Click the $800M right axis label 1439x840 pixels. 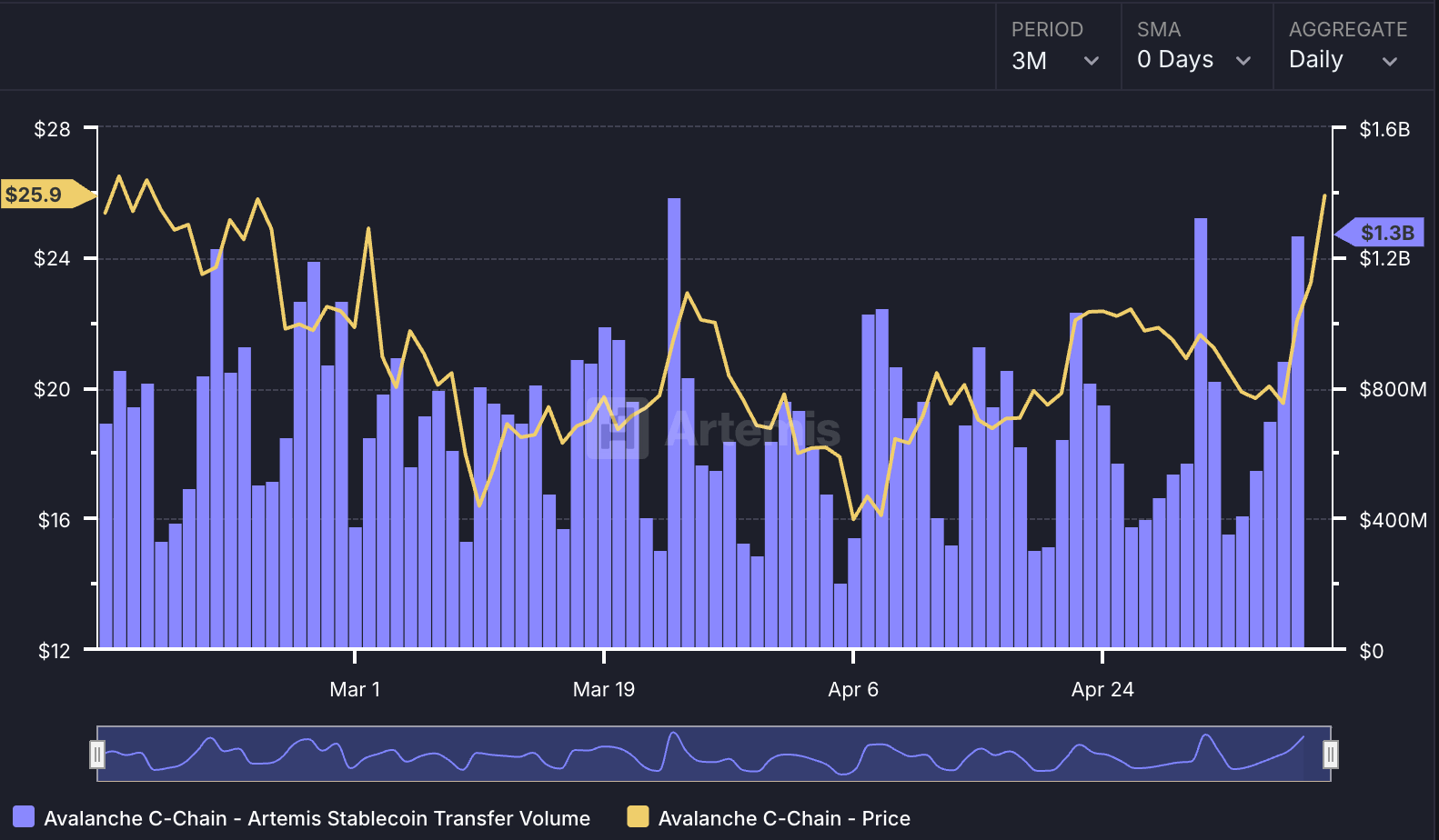[x=1393, y=389]
